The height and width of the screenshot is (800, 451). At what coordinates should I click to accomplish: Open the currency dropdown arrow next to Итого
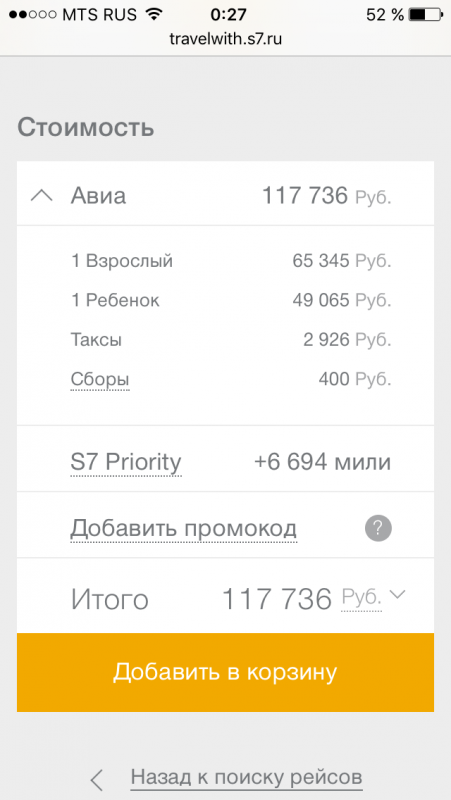[x=397, y=594]
